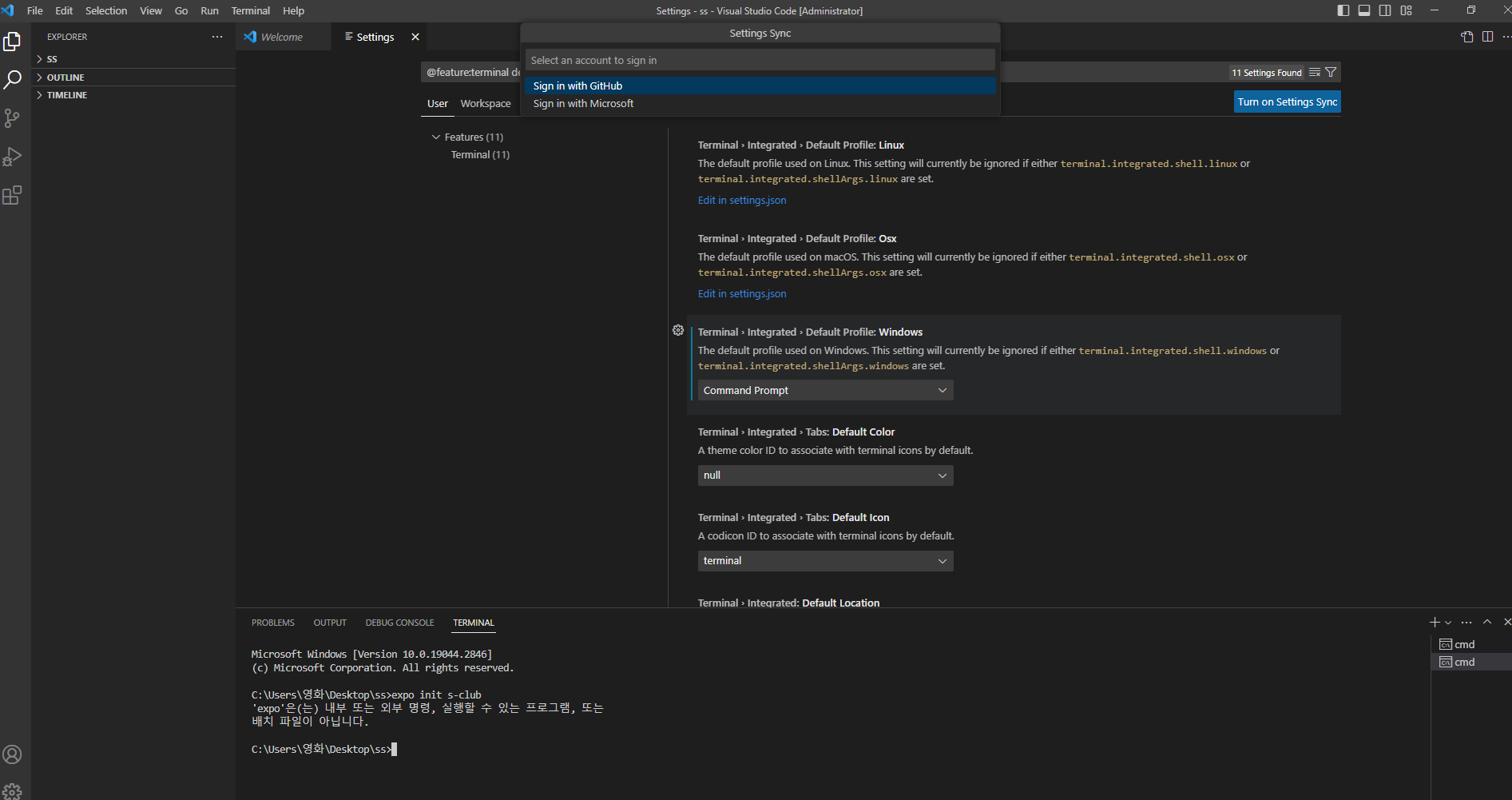1512x800 pixels.
Task: Open the Edit menu
Action: coord(64,10)
